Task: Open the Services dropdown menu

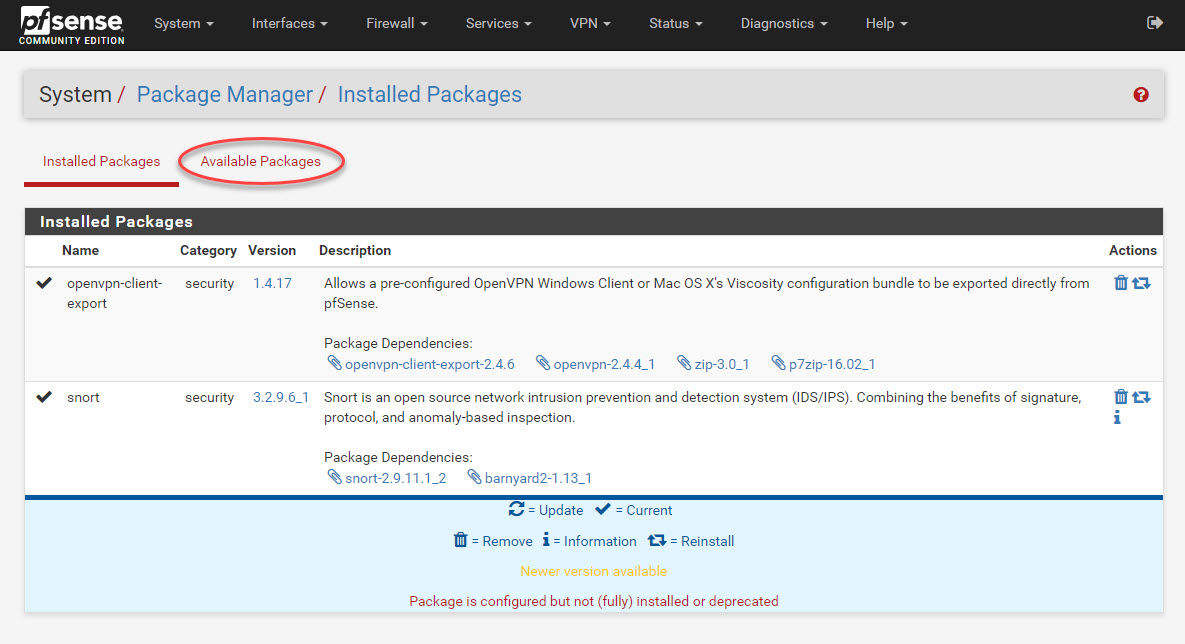Action: (499, 23)
